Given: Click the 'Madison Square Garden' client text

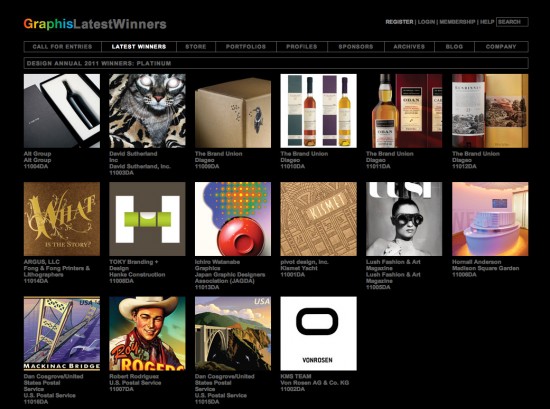Looking at the screenshot, I should (x=485, y=268).
